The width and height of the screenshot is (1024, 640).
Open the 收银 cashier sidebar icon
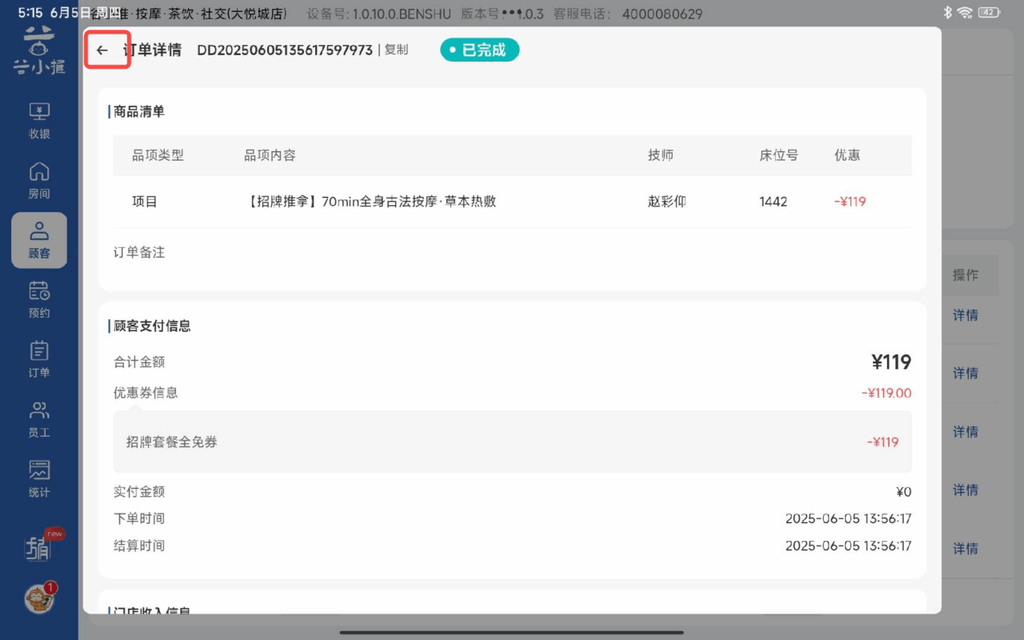(x=39, y=121)
